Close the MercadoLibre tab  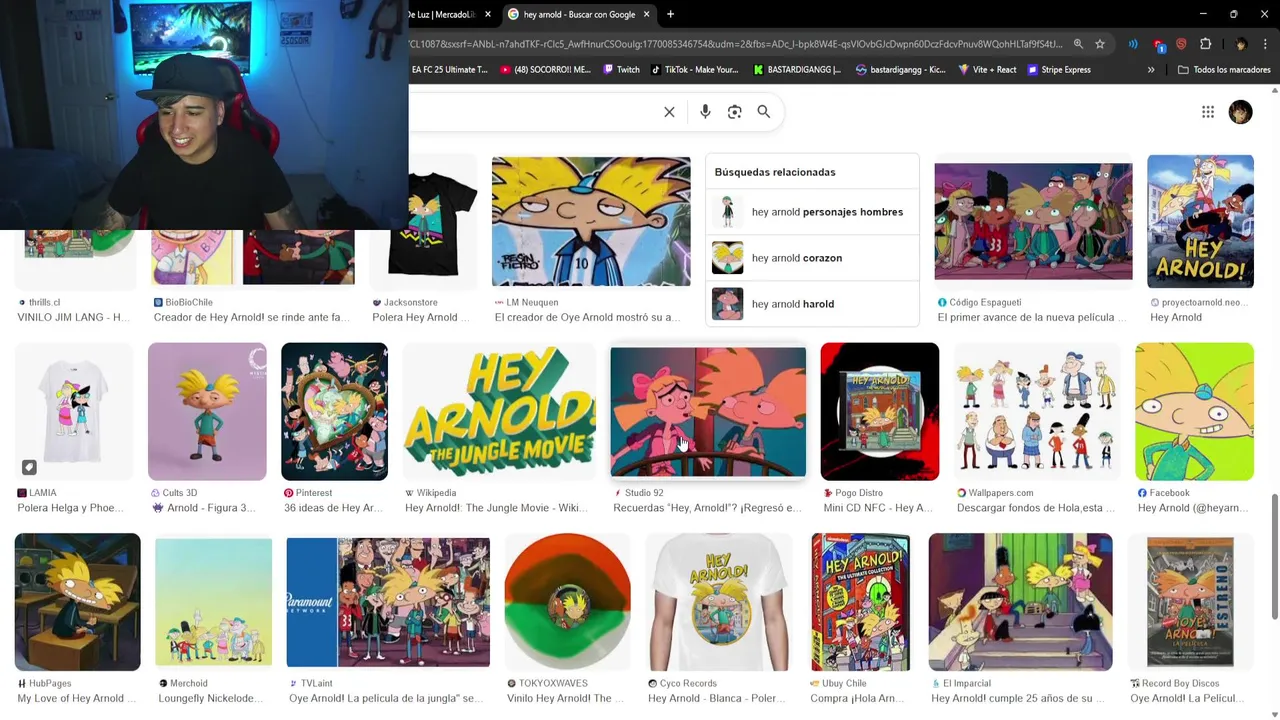pyautogui.click(x=488, y=14)
